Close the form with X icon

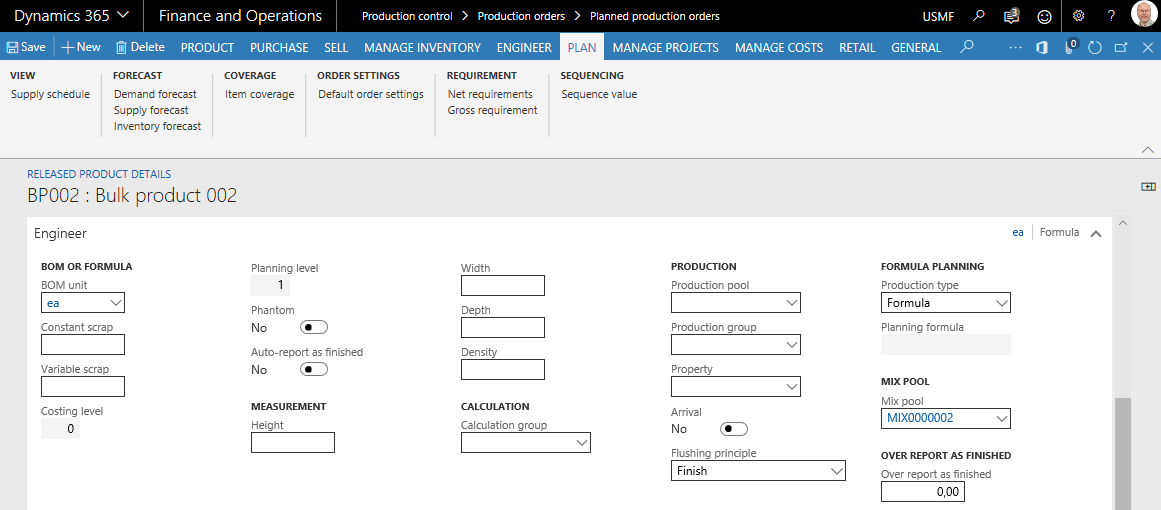click(x=1147, y=47)
